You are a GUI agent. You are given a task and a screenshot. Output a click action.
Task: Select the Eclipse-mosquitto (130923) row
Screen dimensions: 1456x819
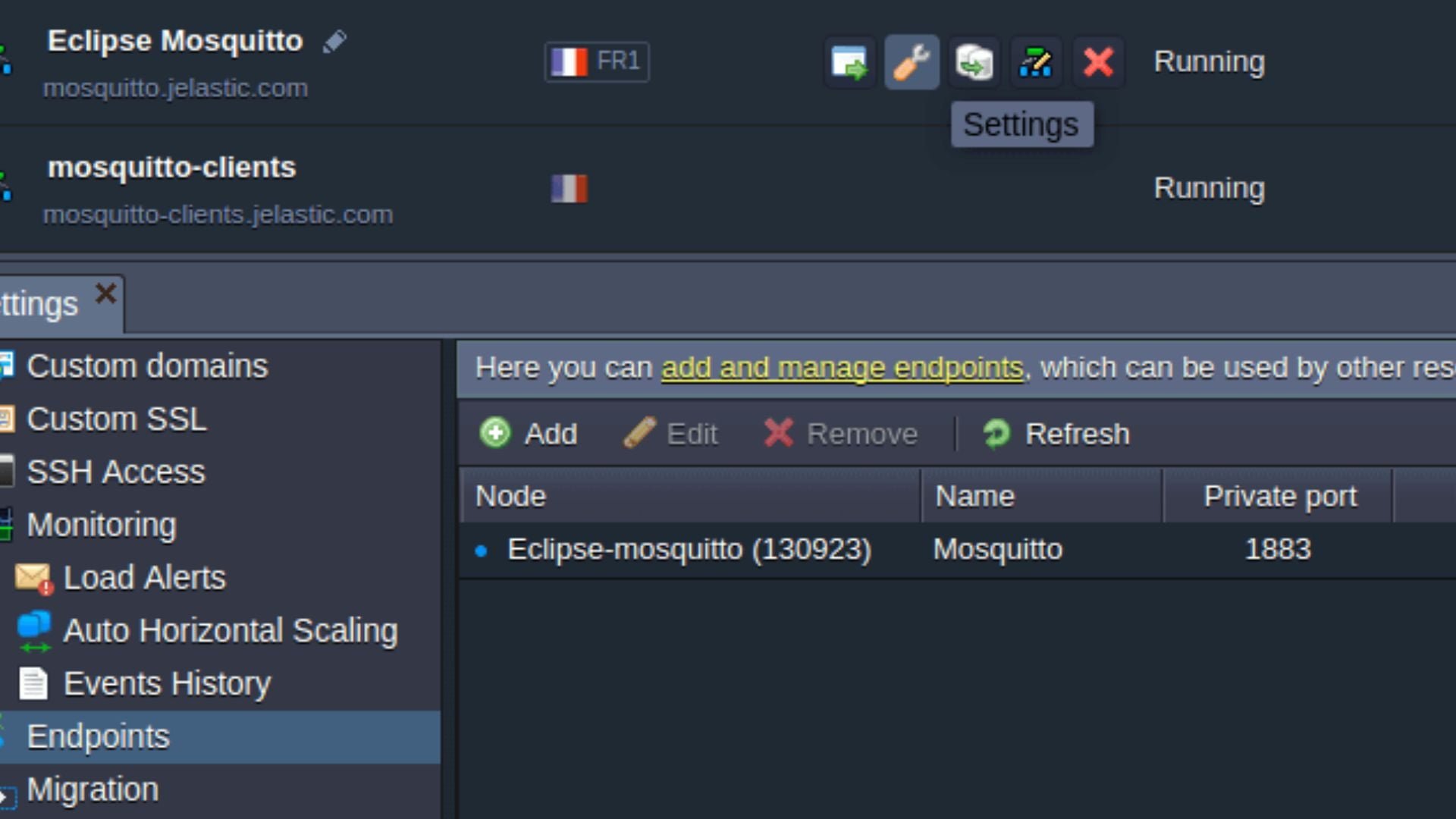(957, 550)
